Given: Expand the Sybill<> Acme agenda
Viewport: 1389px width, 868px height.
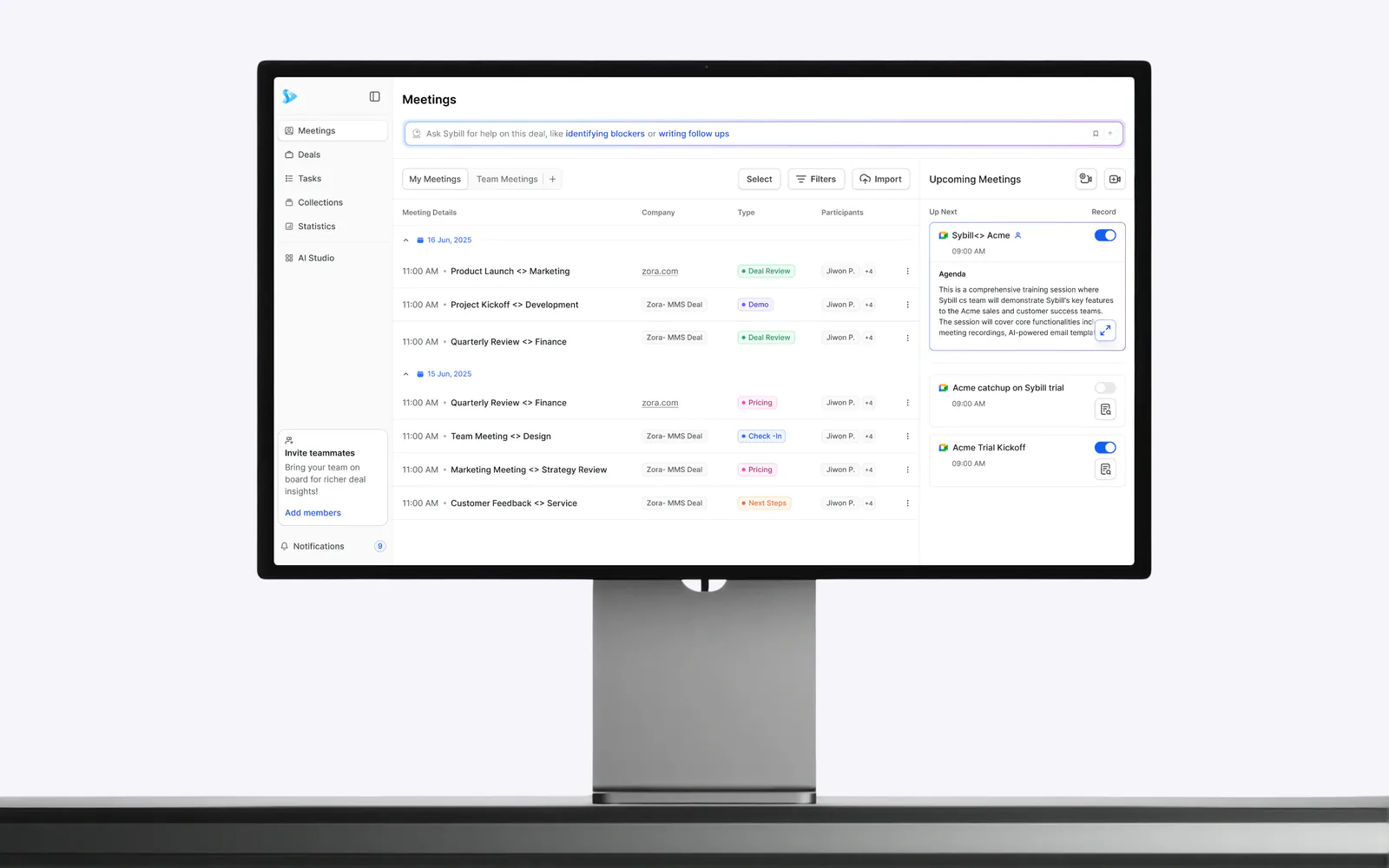Looking at the screenshot, I should pos(1105,330).
